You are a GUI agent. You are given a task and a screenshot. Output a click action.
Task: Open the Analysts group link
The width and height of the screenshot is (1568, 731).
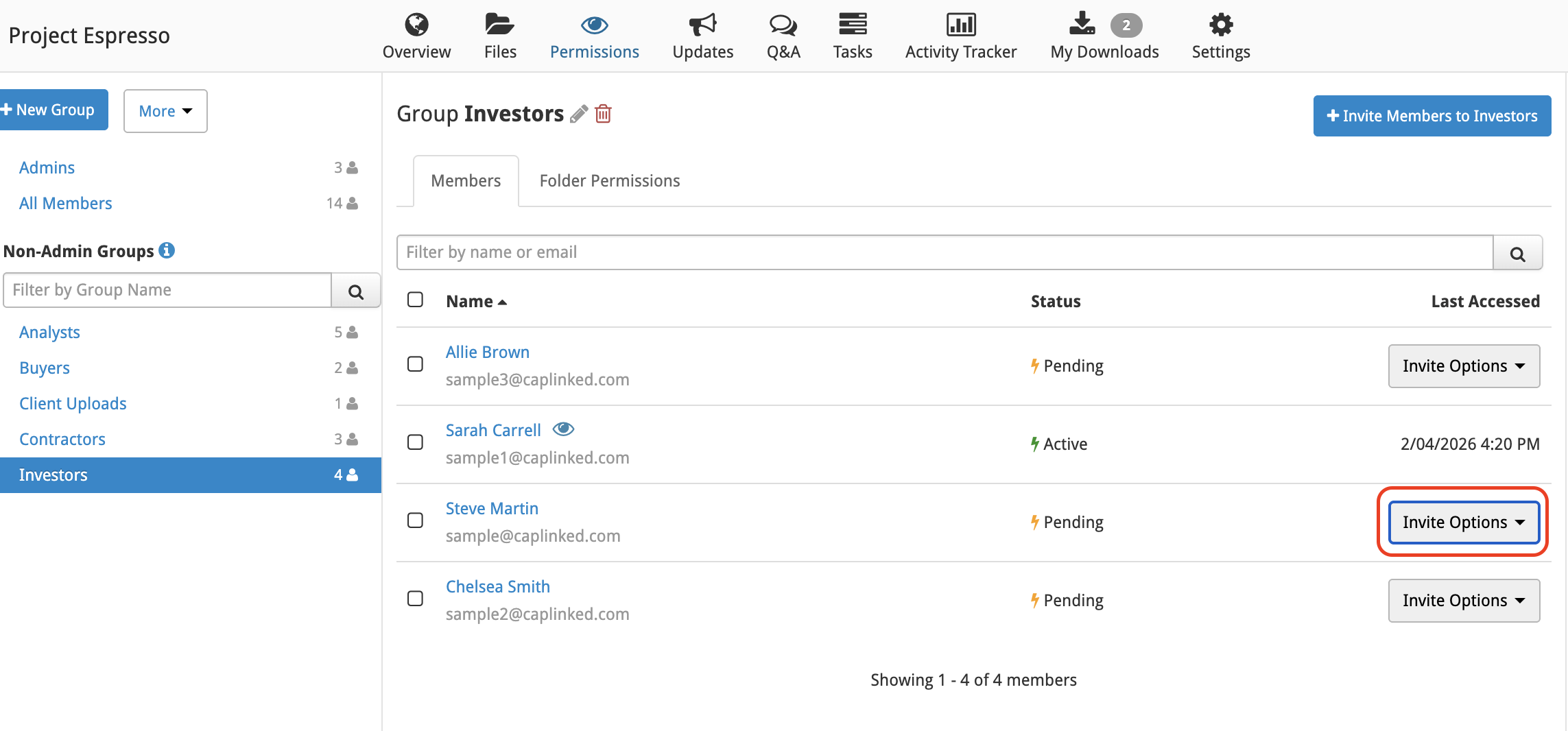[49, 332]
